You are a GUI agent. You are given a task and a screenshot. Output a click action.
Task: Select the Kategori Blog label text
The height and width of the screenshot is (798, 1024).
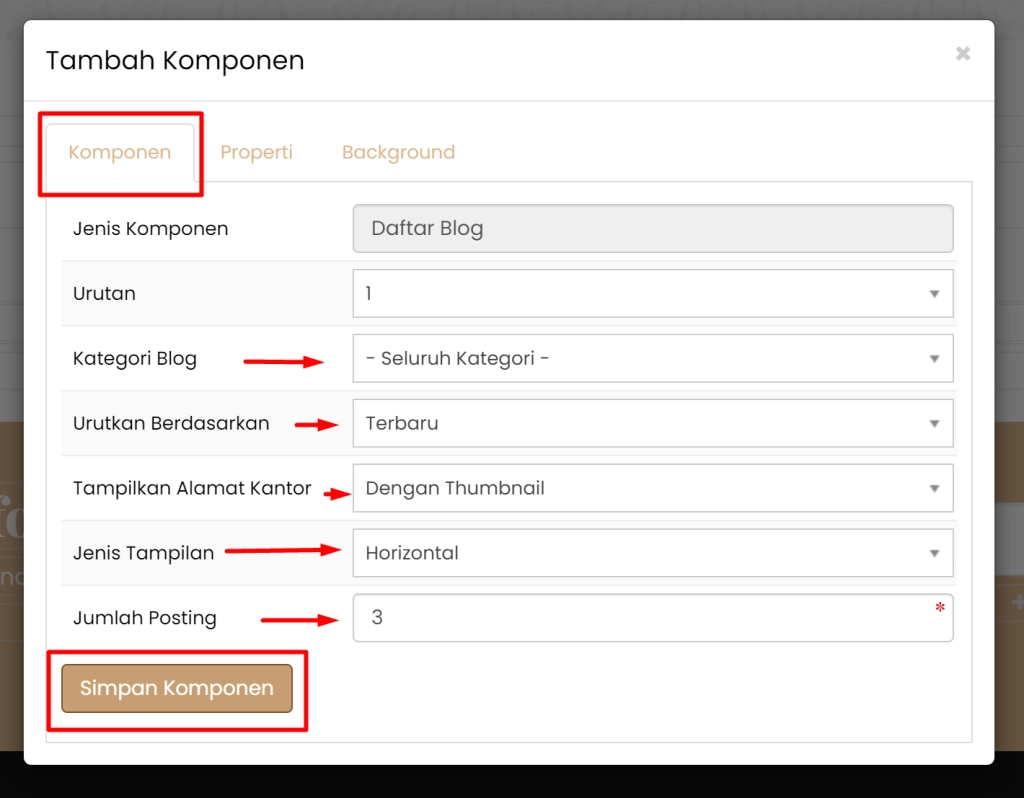point(135,359)
